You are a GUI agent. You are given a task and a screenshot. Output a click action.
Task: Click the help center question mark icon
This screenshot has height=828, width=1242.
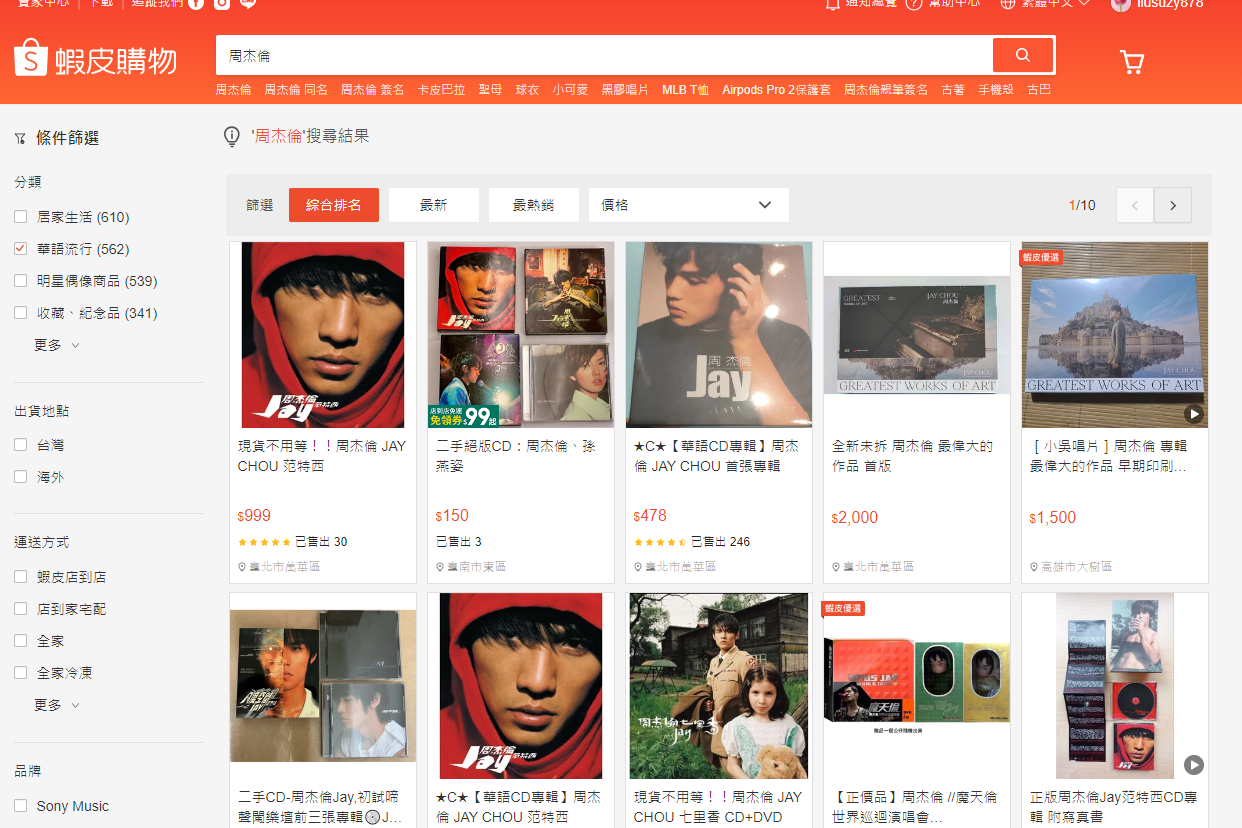[914, 4]
